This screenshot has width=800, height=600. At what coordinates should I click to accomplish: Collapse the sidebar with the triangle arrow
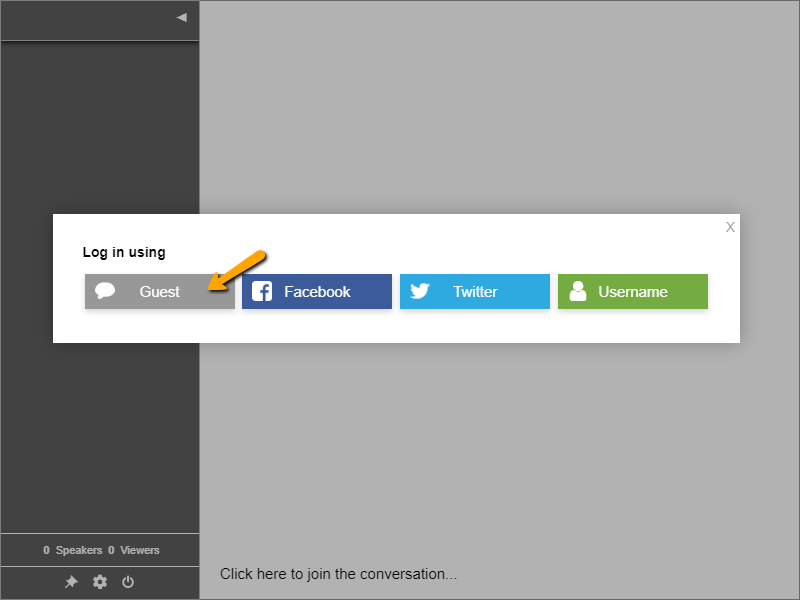pos(181,17)
